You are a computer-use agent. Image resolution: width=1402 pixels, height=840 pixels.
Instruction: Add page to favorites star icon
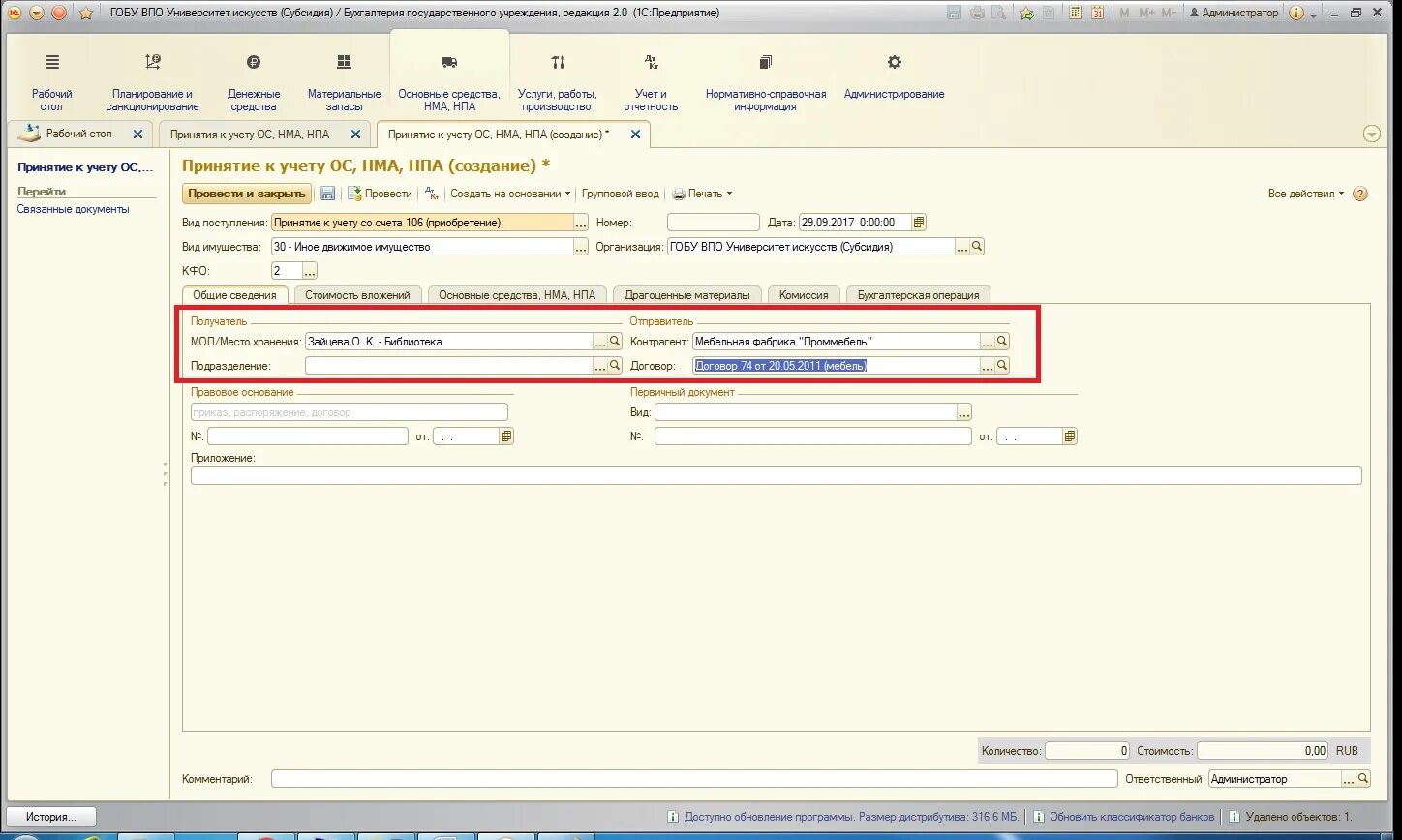1027,13
